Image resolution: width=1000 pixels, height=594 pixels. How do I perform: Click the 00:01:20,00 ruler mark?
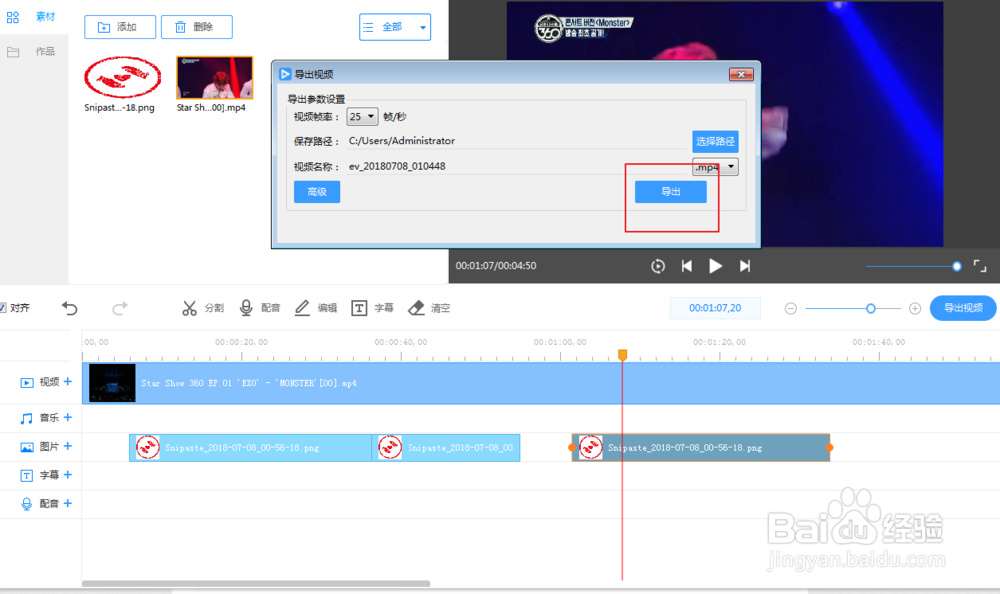point(719,343)
